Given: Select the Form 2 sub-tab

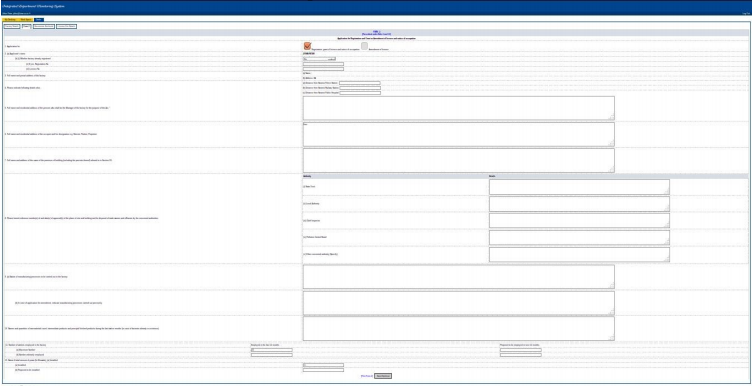Looking at the screenshot, I should [27, 27].
